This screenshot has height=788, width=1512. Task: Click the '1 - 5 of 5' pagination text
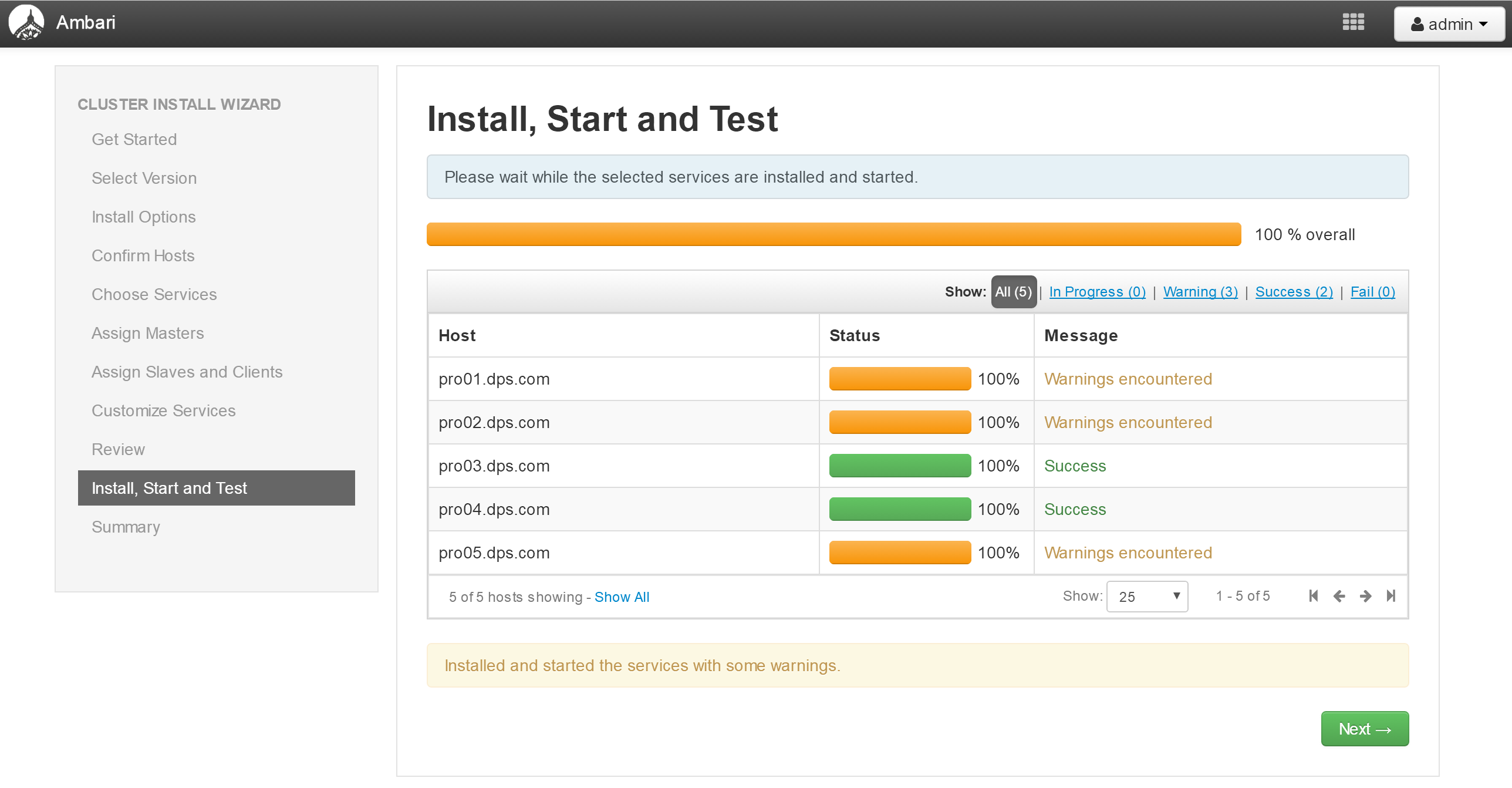(x=1243, y=596)
